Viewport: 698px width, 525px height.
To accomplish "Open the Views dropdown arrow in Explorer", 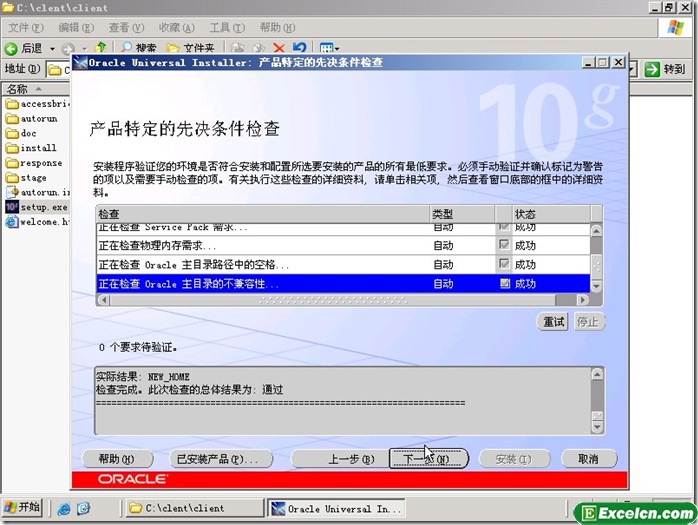I will [337, 49].
